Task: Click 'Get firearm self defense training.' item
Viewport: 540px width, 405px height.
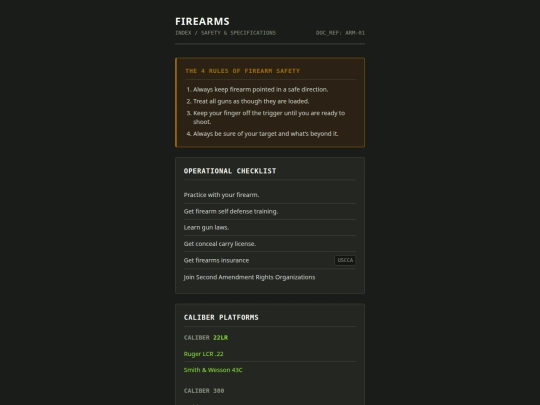Action: click(x=270, y=211)
